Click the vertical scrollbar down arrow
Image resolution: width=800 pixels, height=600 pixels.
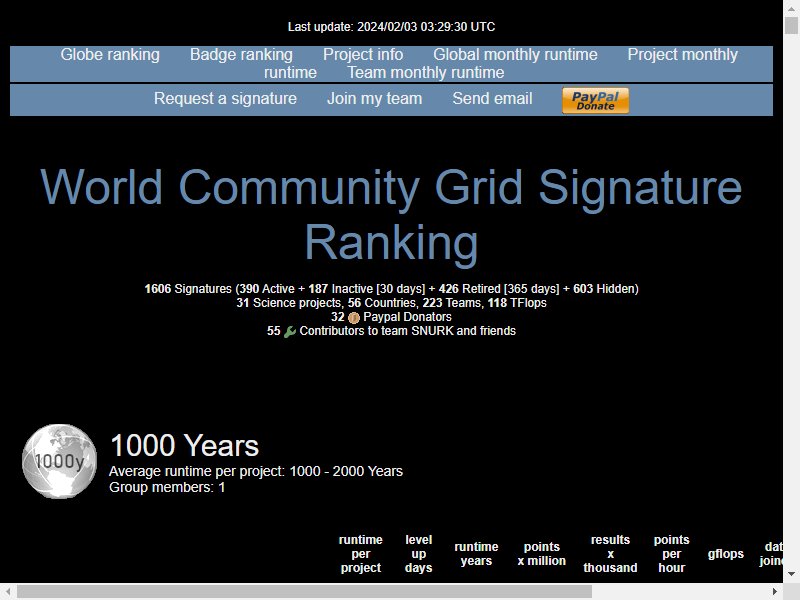[x=791, y=574]
